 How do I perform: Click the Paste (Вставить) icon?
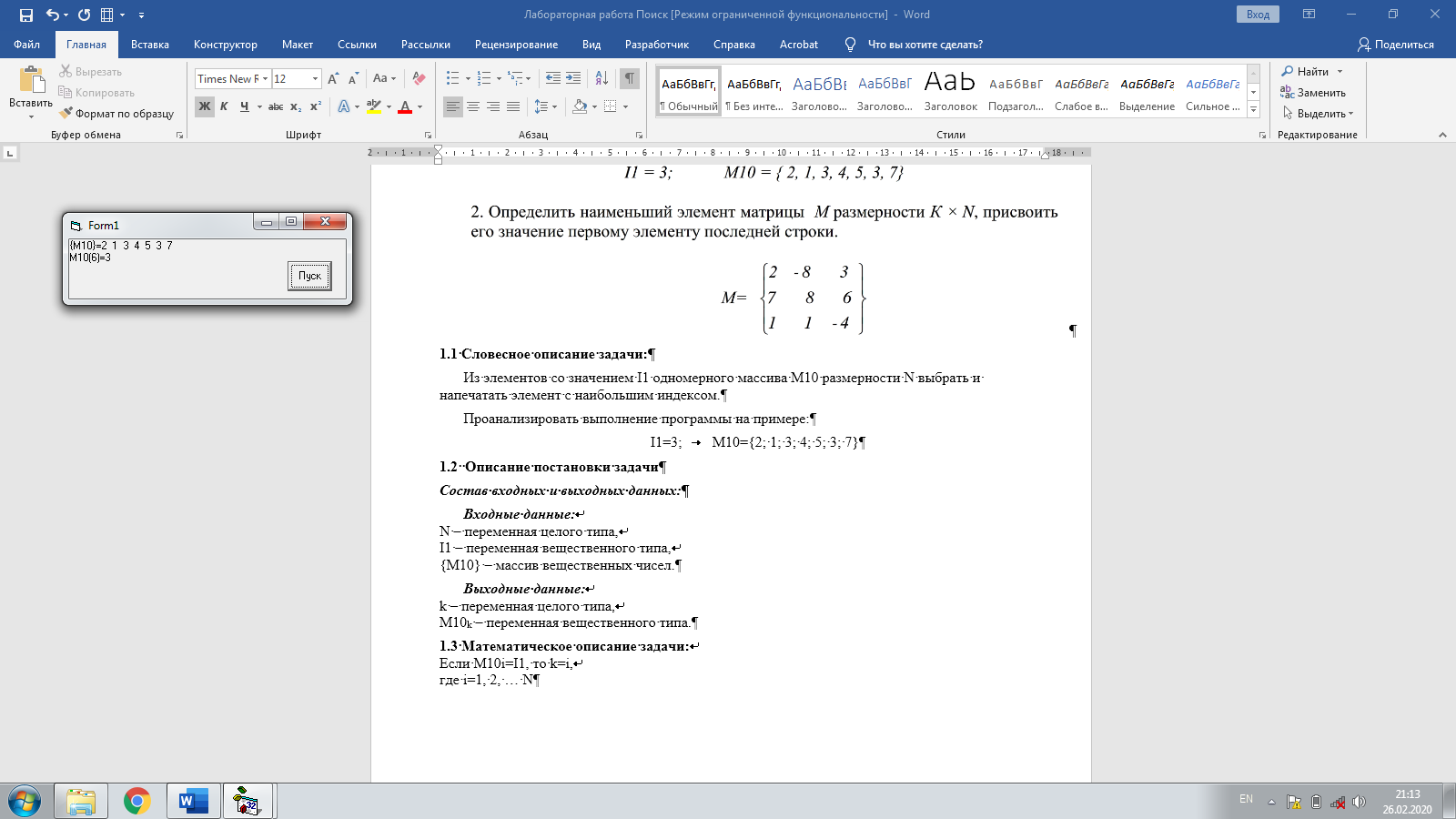(x=31, y=81)
